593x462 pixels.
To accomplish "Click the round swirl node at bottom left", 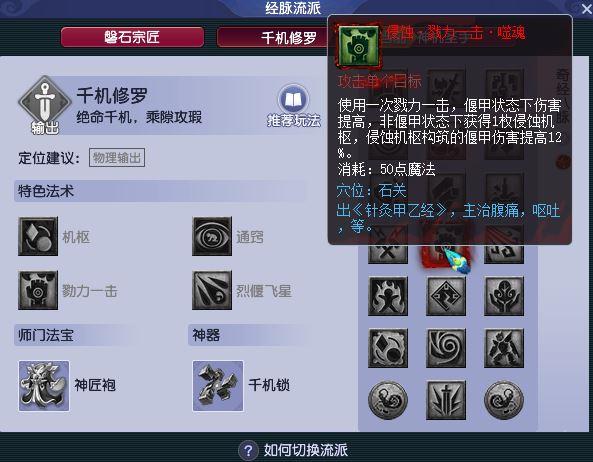I will click(388, 400).
